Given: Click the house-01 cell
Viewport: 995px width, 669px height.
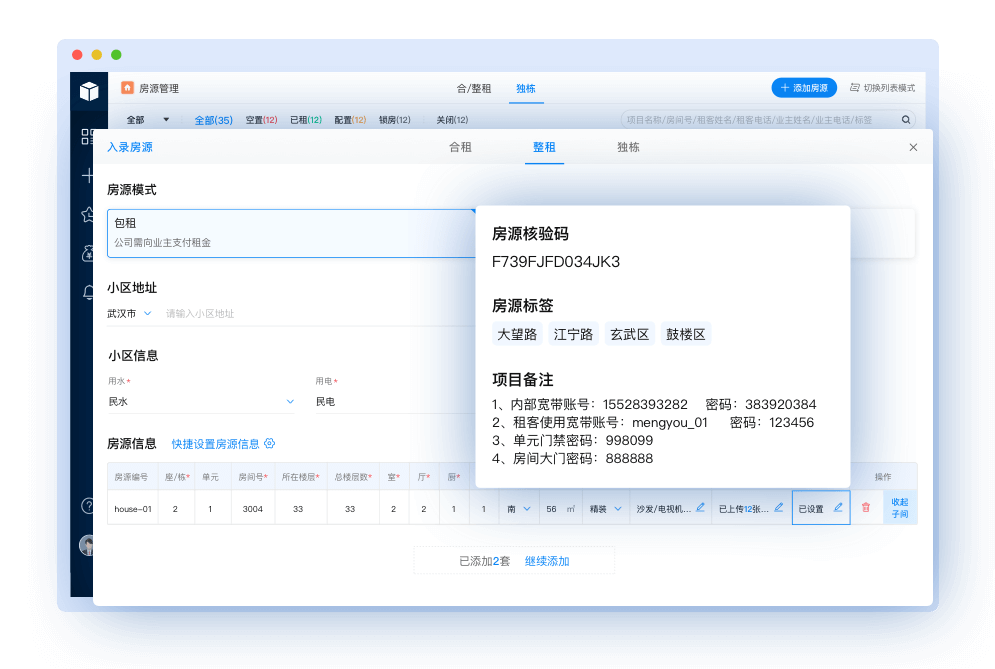Looking at the screenshot, I should 133,509.
